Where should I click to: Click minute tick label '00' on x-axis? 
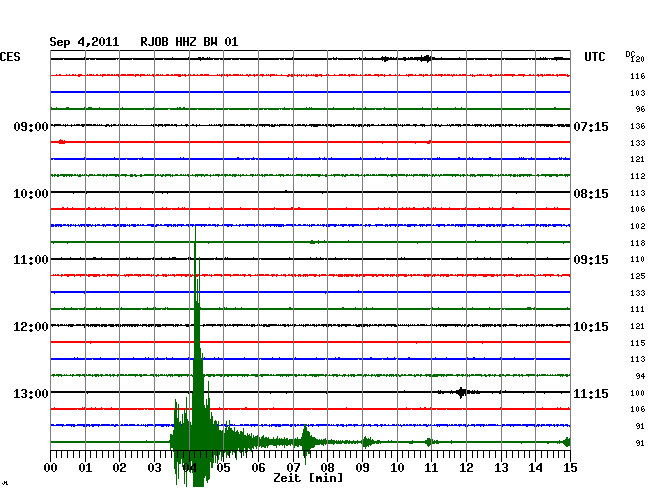(51, 468)
